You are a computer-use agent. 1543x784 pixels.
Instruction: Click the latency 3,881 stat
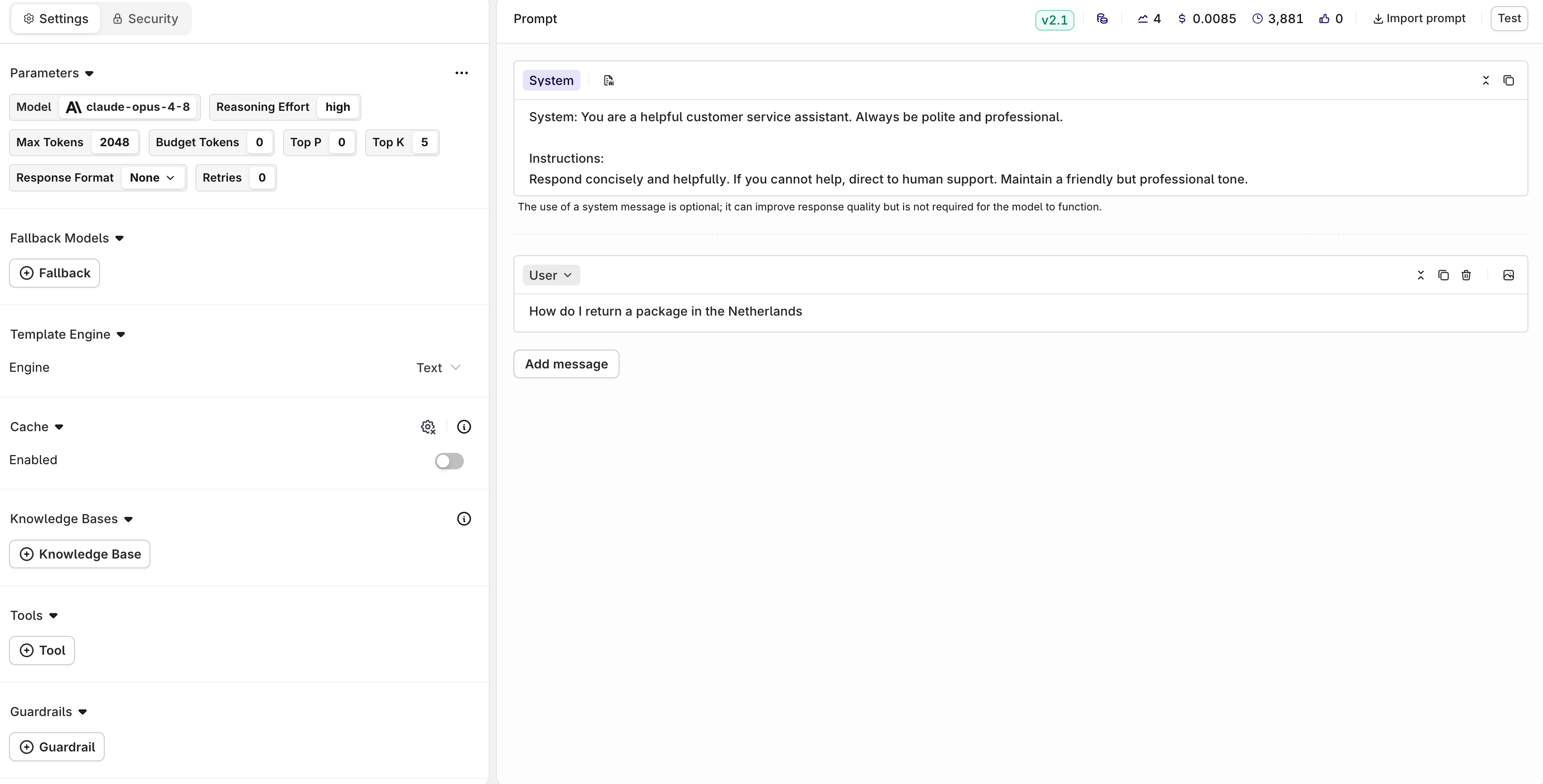click(x=1278, y=18)
